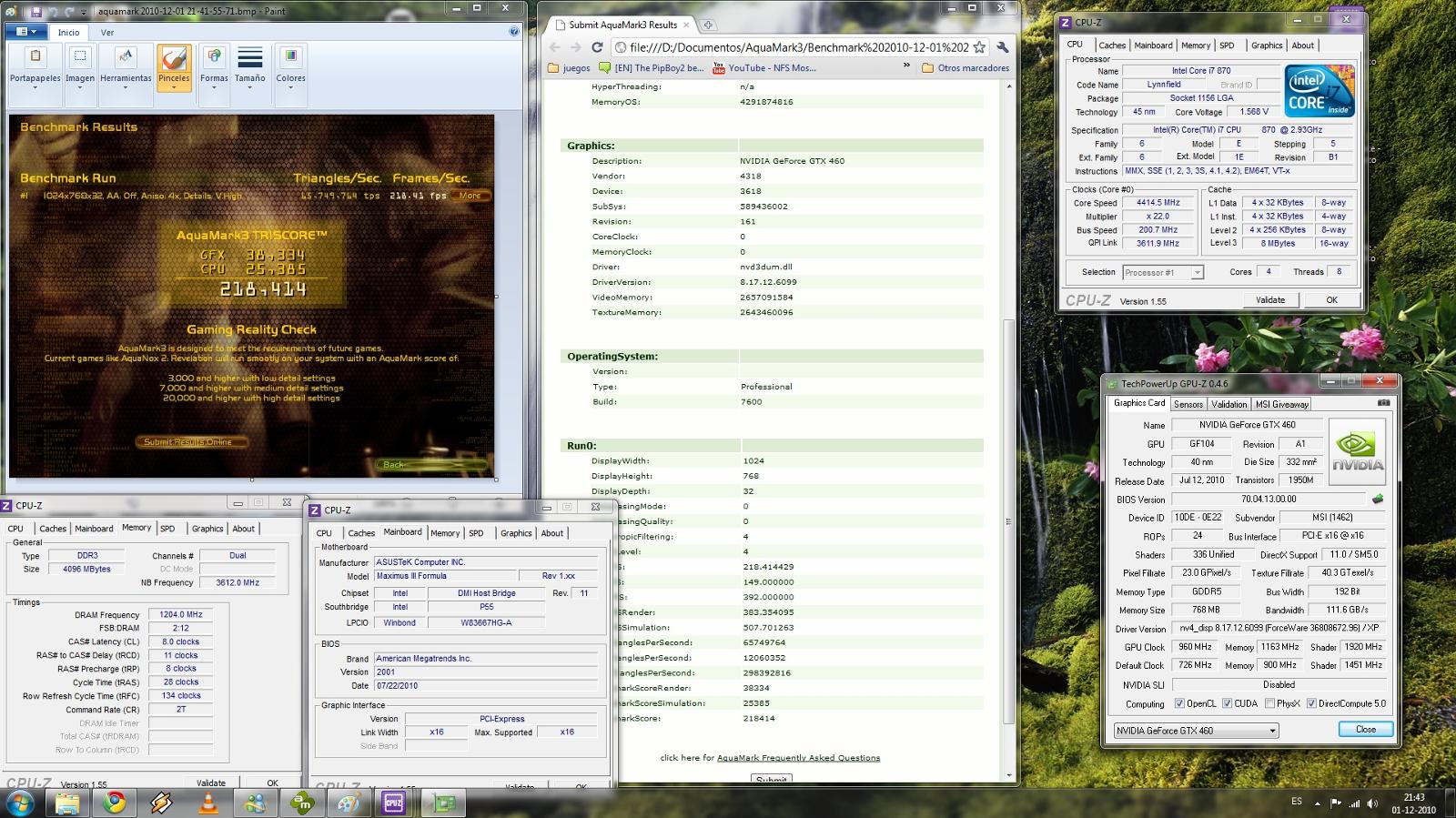Toggle the CUDA checkbox in GPU-Z
This screenshot has width=1456, height=818.
1227,703
